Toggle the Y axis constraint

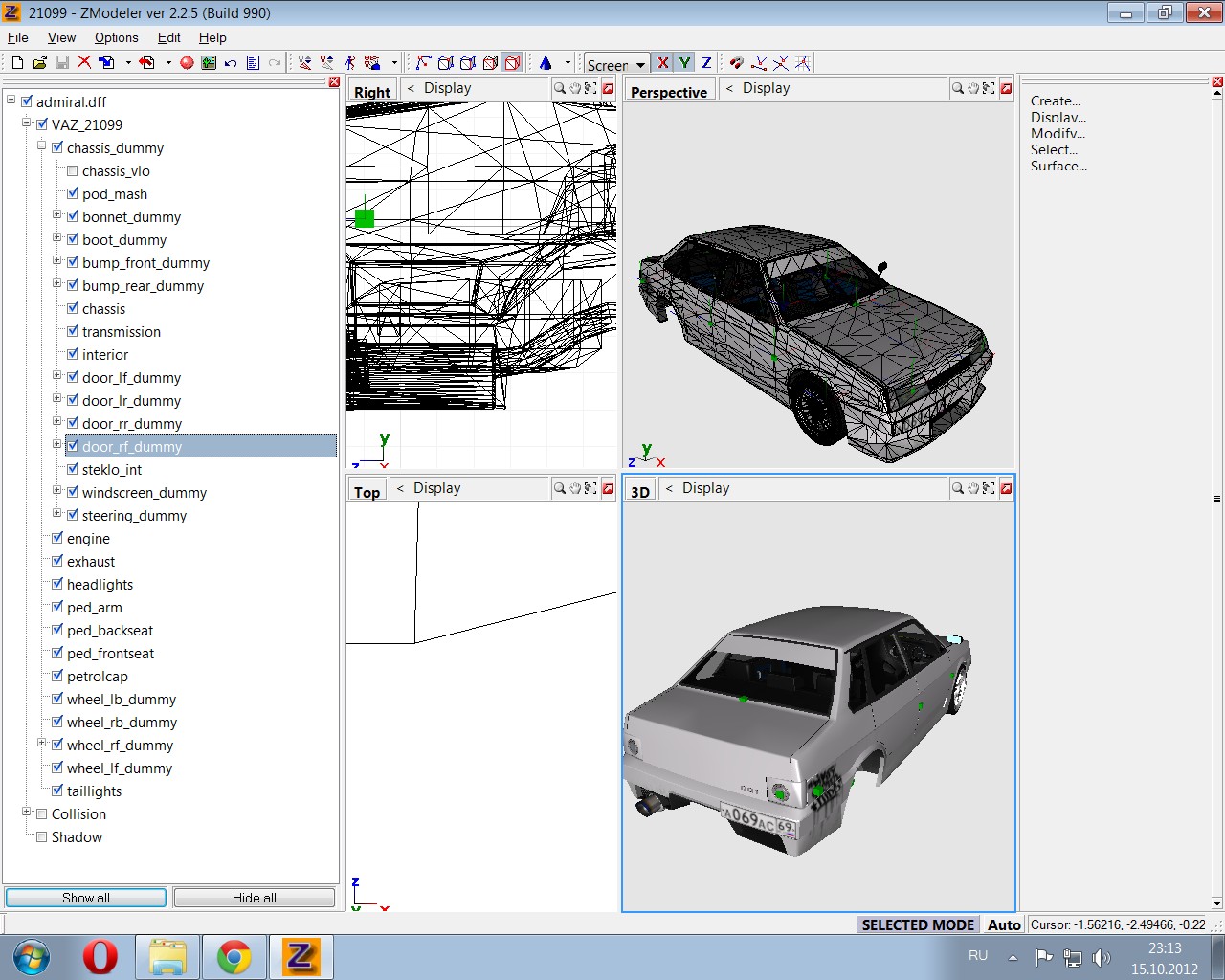[684, 63]
